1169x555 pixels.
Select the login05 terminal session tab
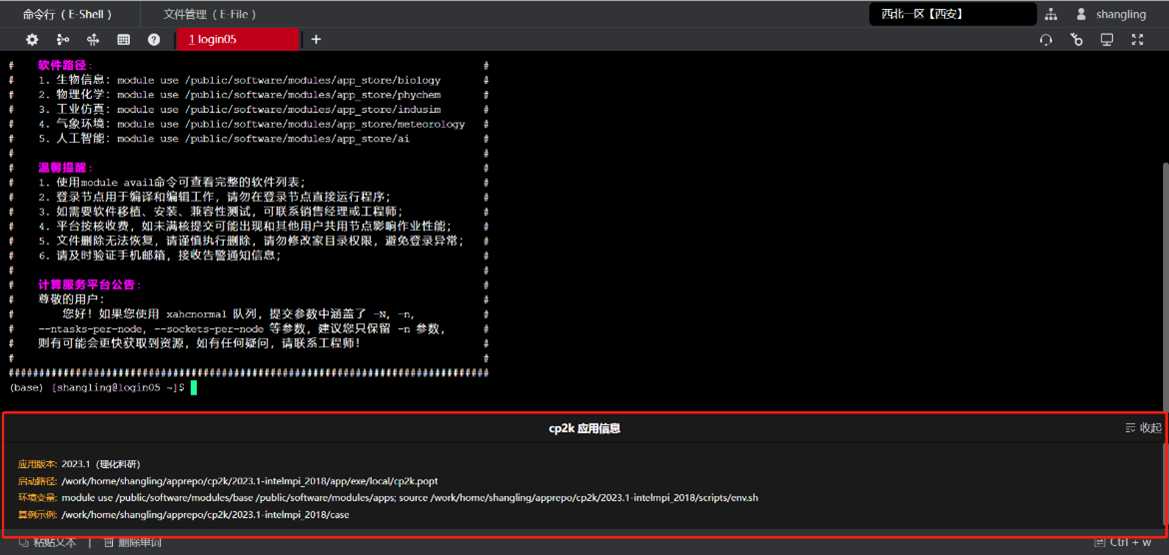(237, 40)
